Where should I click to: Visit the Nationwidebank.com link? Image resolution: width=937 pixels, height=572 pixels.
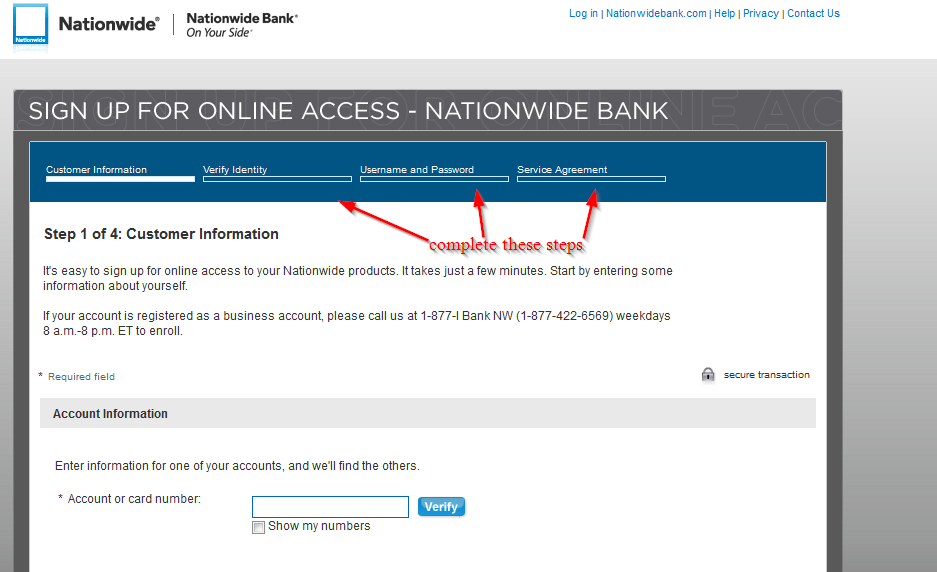click(656, 13)
